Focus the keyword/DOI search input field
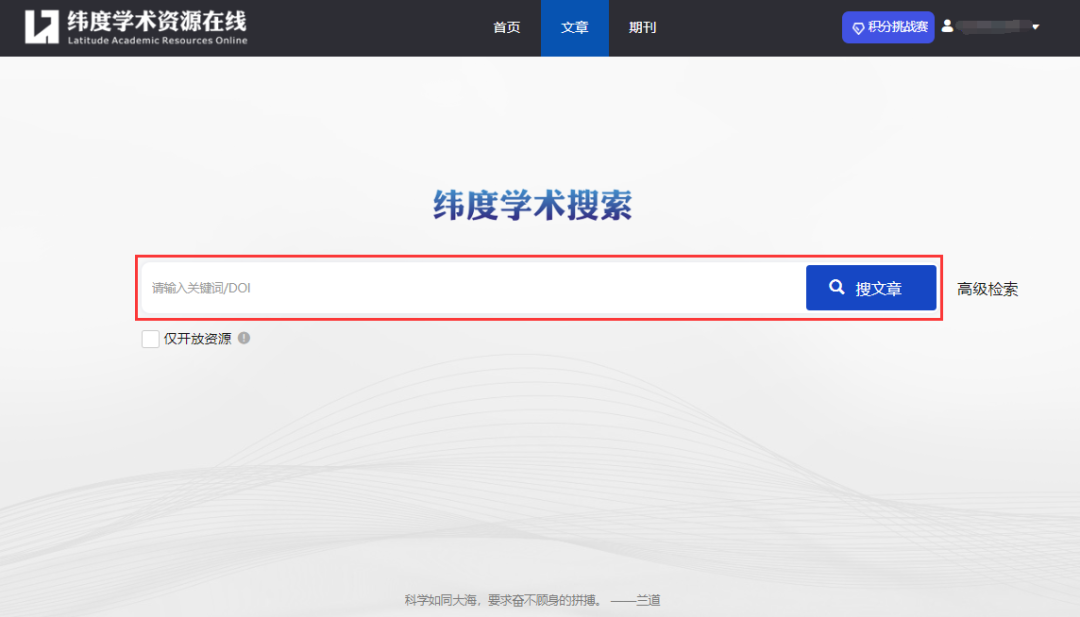1080x617 pixels. tap(470, 288)
